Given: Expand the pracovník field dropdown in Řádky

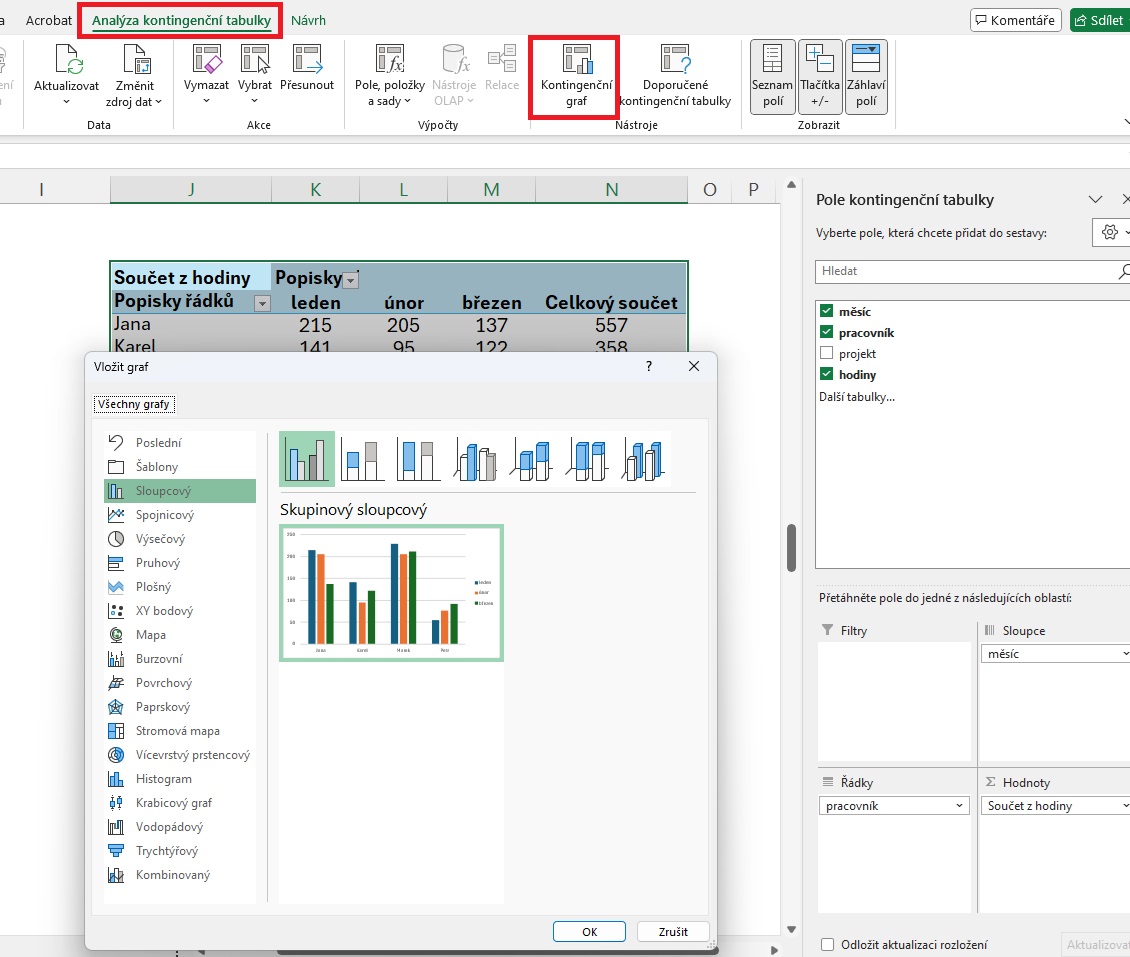Looking at the screenshot, I should point(960,806).
